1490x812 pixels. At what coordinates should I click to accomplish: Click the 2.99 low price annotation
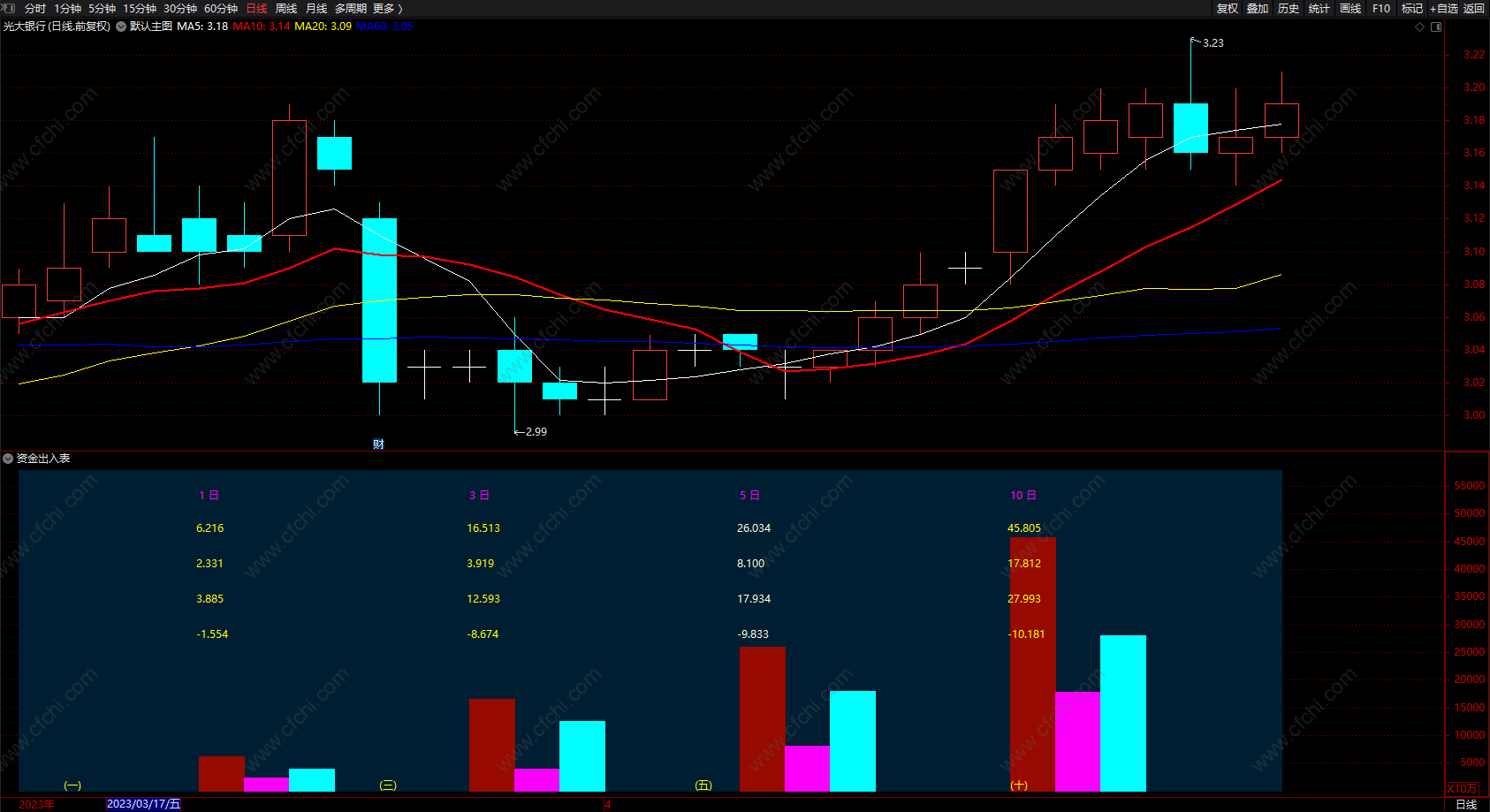(536, 431)
